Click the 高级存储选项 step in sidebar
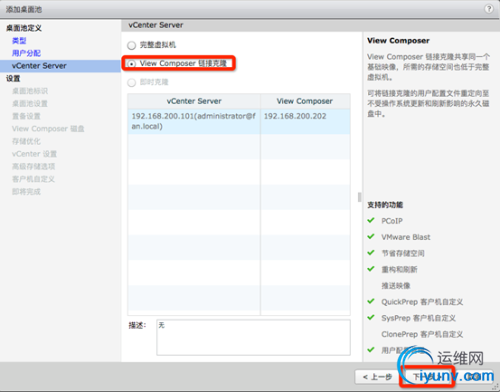 (34, 166)
